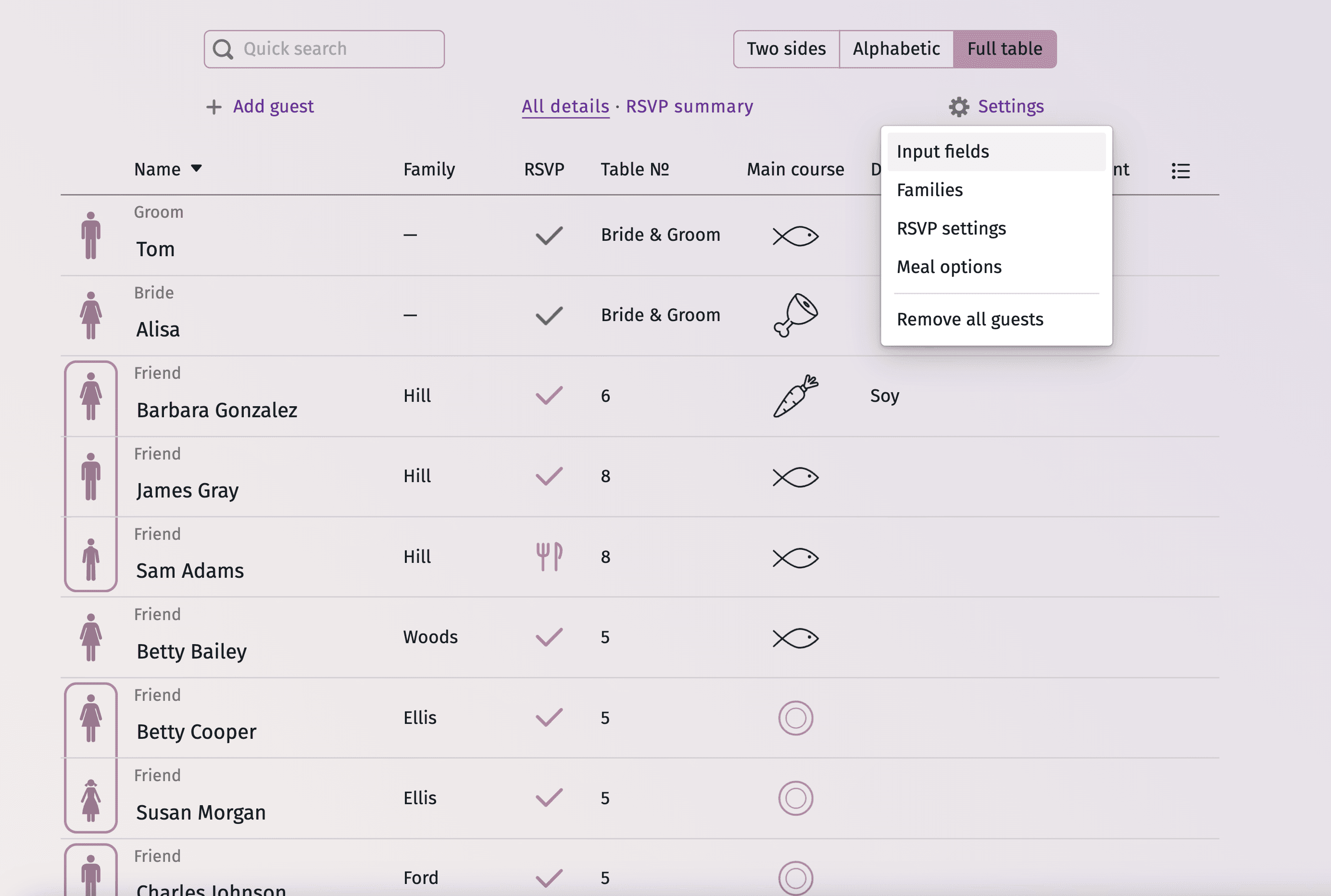Select Remove all guests in the menu
The image size is (1331, 896).
969,320
